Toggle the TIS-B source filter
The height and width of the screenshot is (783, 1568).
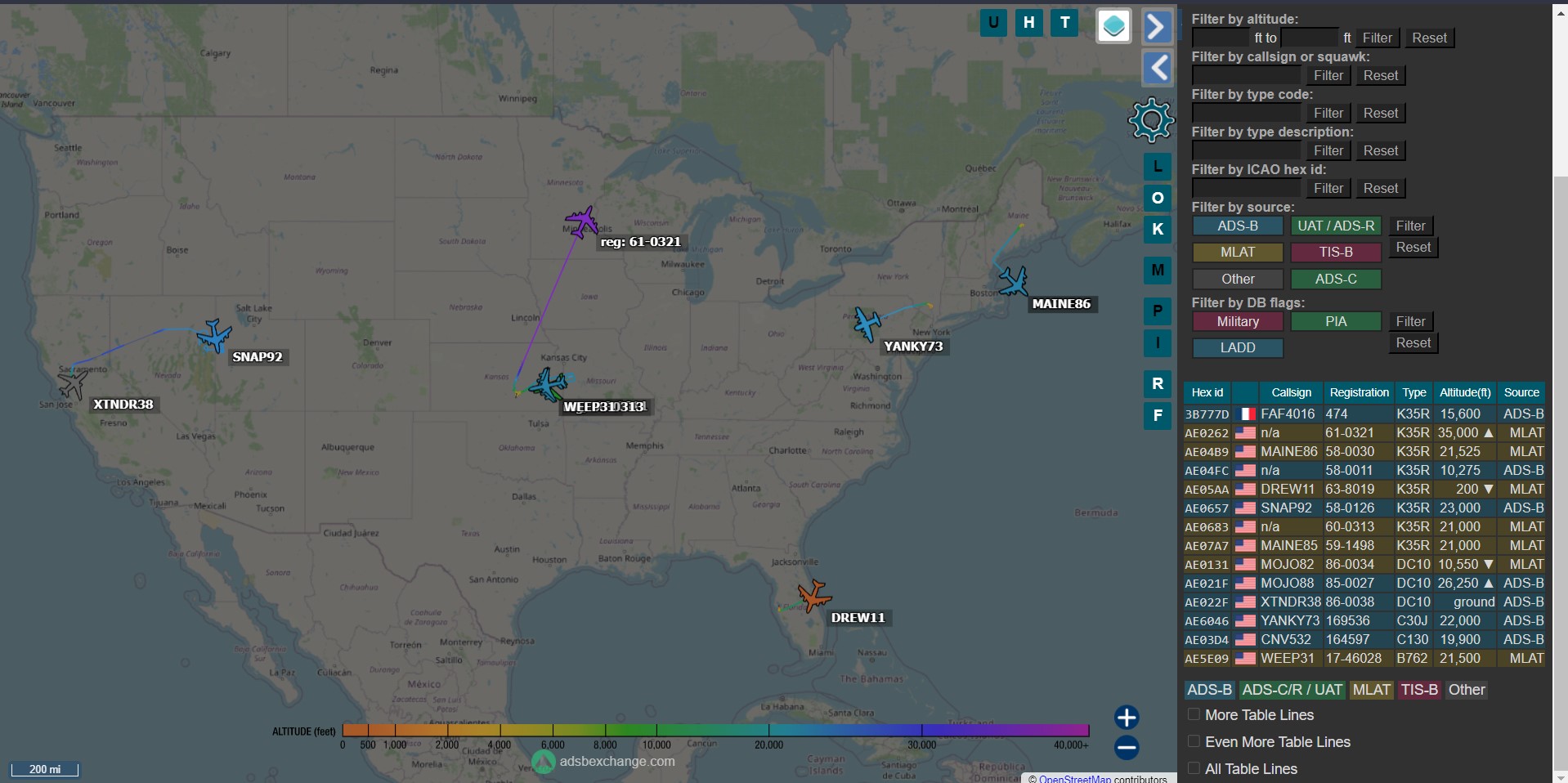click(x=1336, y=253)
